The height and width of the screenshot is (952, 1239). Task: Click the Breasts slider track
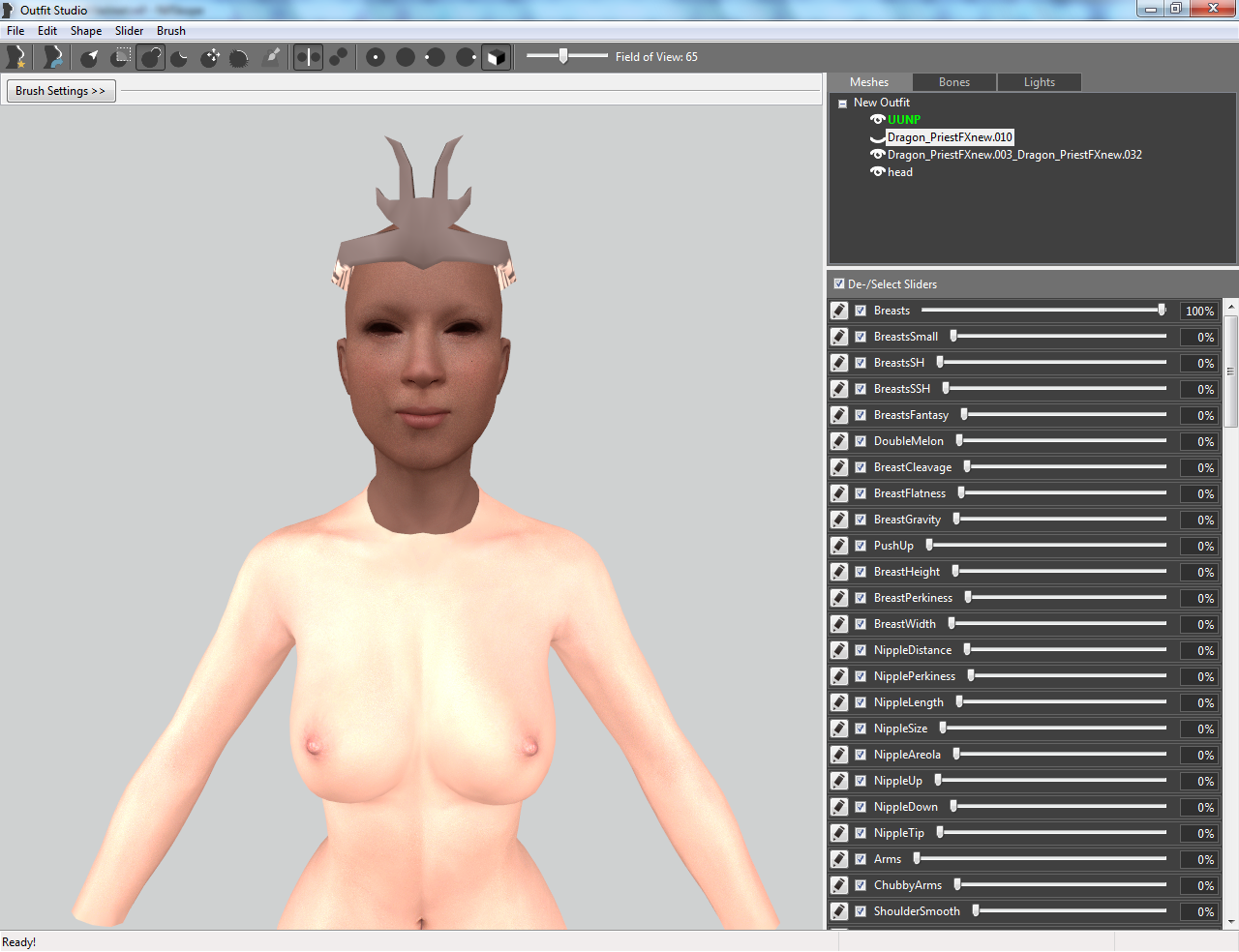click(x=1043, y=311)
